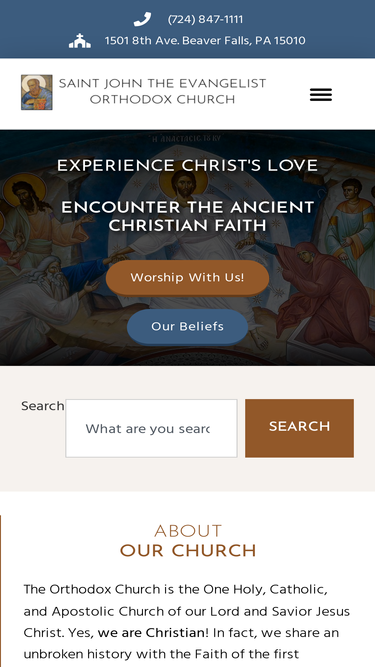Focus the 'What are you searching' field

[151, 428]
